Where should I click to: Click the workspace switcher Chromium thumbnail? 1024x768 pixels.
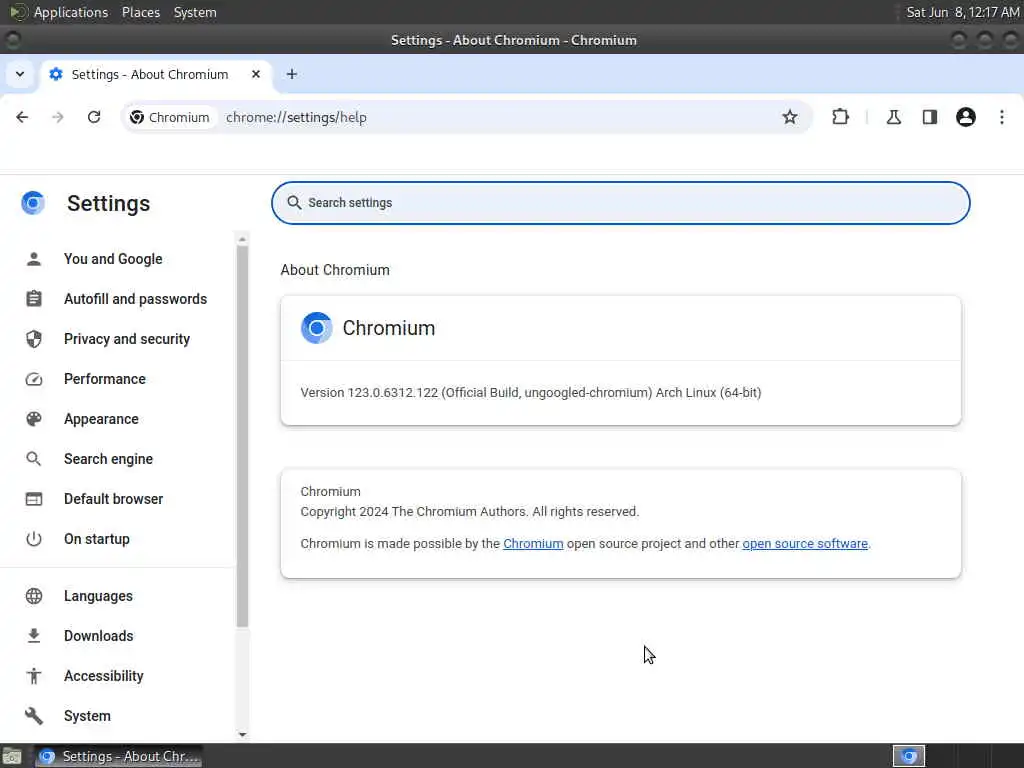[x=909, y=756]
